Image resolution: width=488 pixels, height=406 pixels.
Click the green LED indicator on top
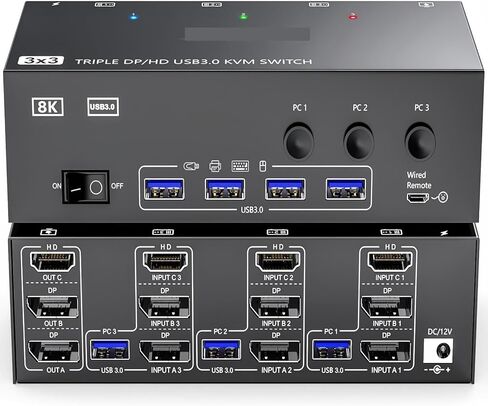(x=244, y=16)
